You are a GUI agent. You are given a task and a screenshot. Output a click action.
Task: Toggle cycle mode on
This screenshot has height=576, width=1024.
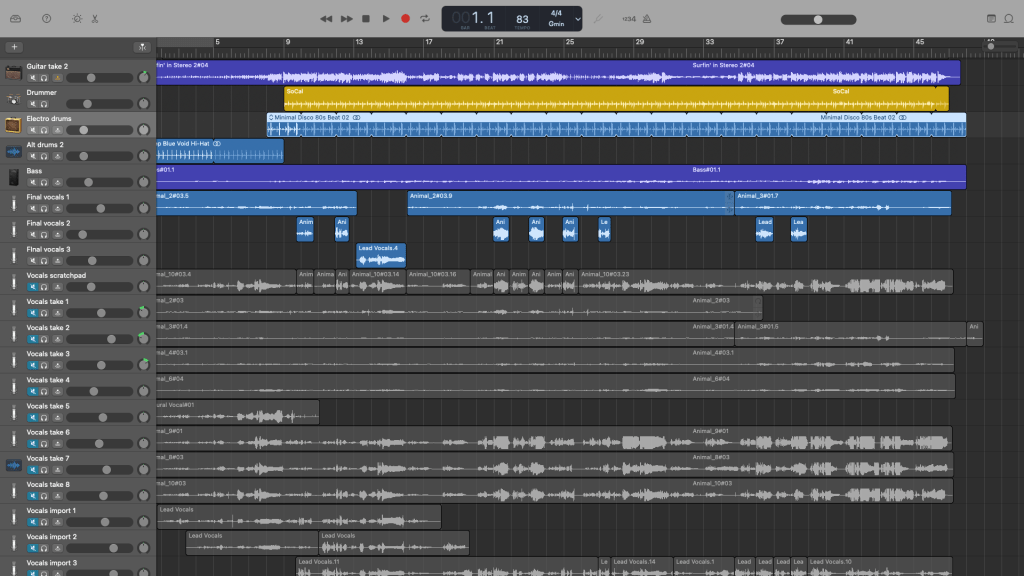tap(425, 19)
